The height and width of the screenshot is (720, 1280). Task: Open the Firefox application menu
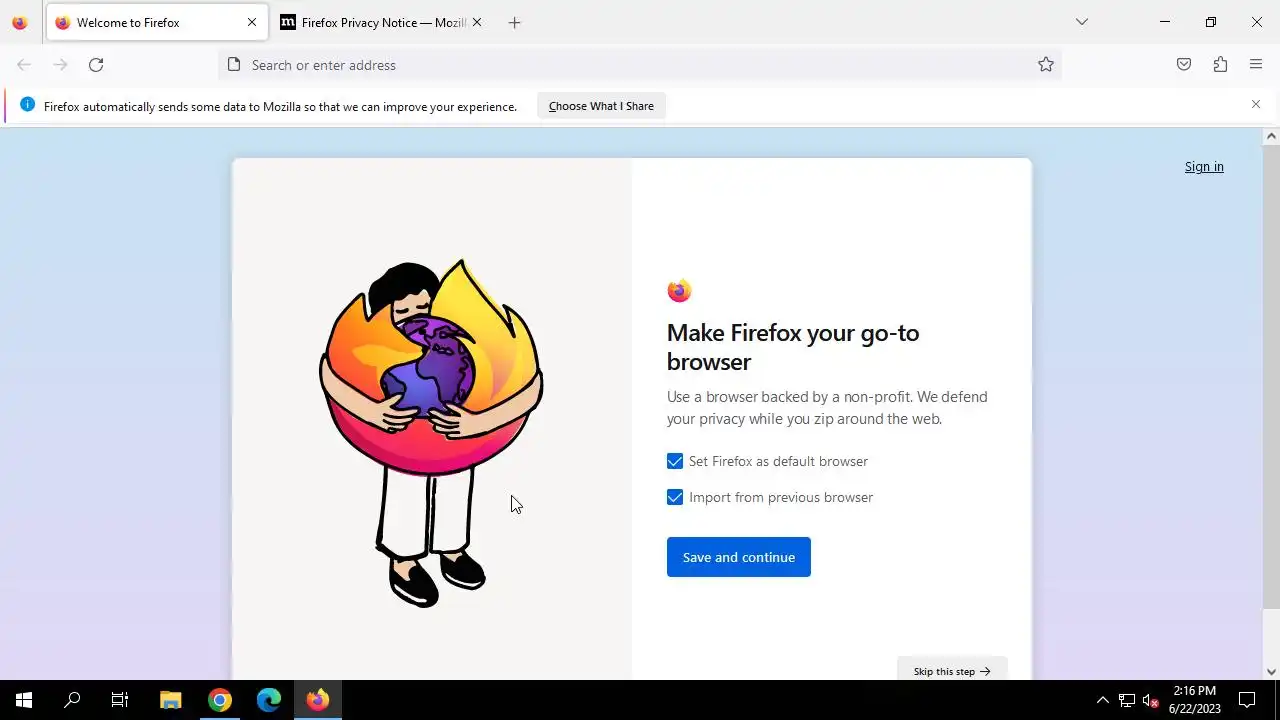click(1256, 65)
